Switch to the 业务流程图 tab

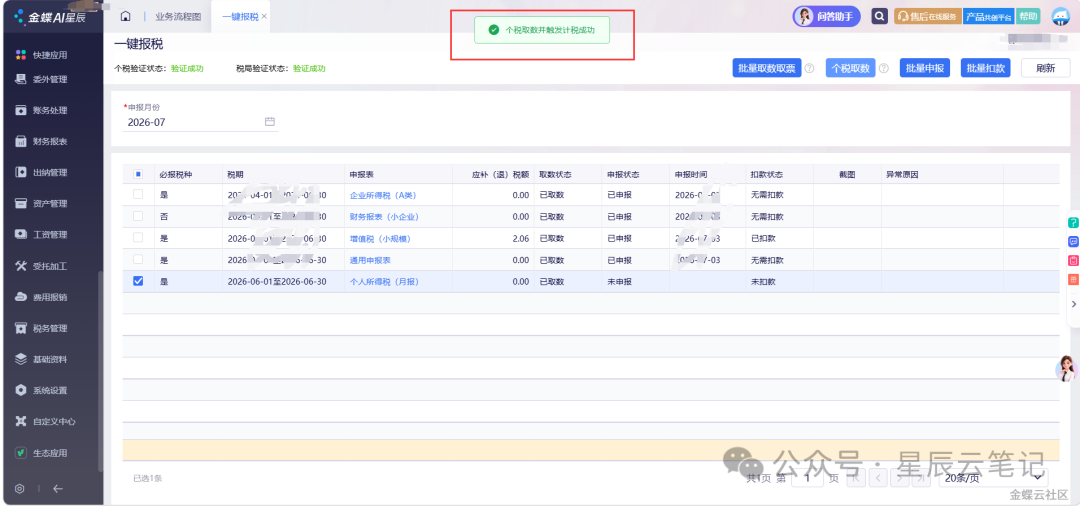click(x=178, y=17)
